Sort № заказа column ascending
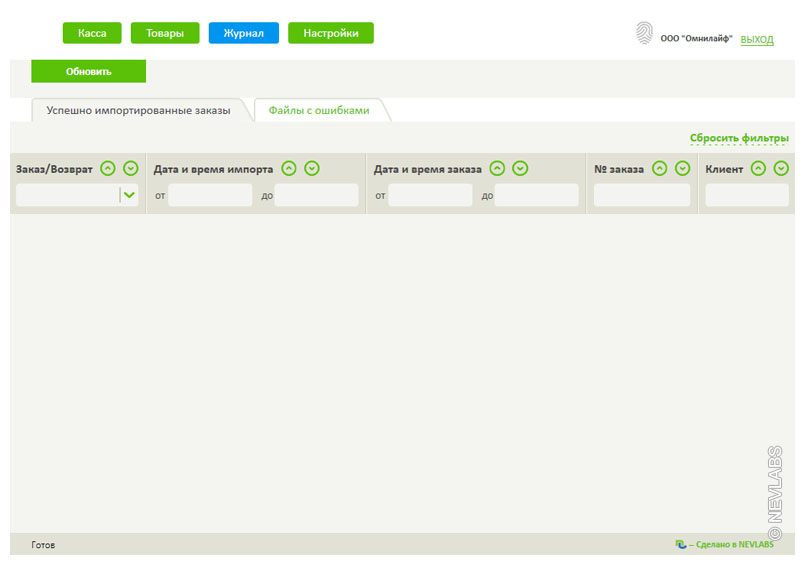The width and height of the screenshot is (805, 565). 660,169
